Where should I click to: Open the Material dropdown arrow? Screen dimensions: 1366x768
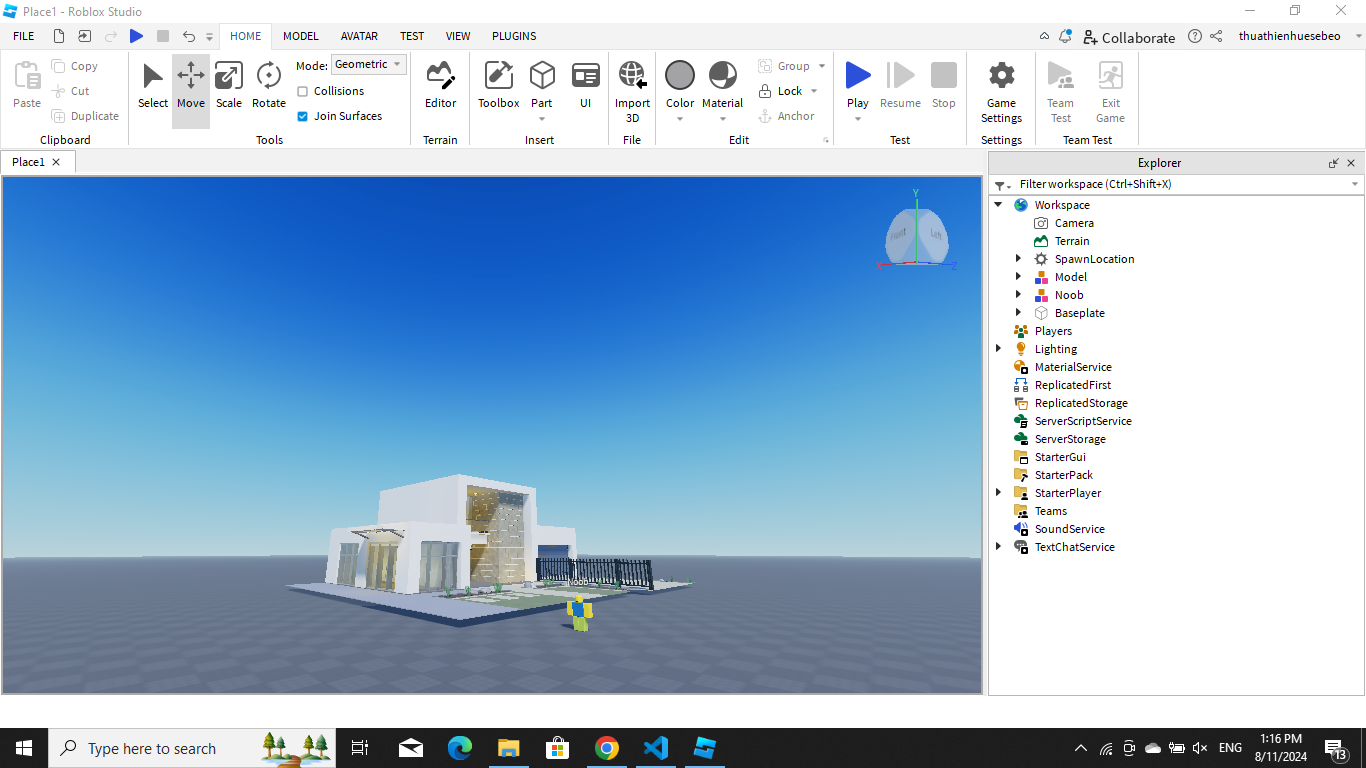point(722,119)
